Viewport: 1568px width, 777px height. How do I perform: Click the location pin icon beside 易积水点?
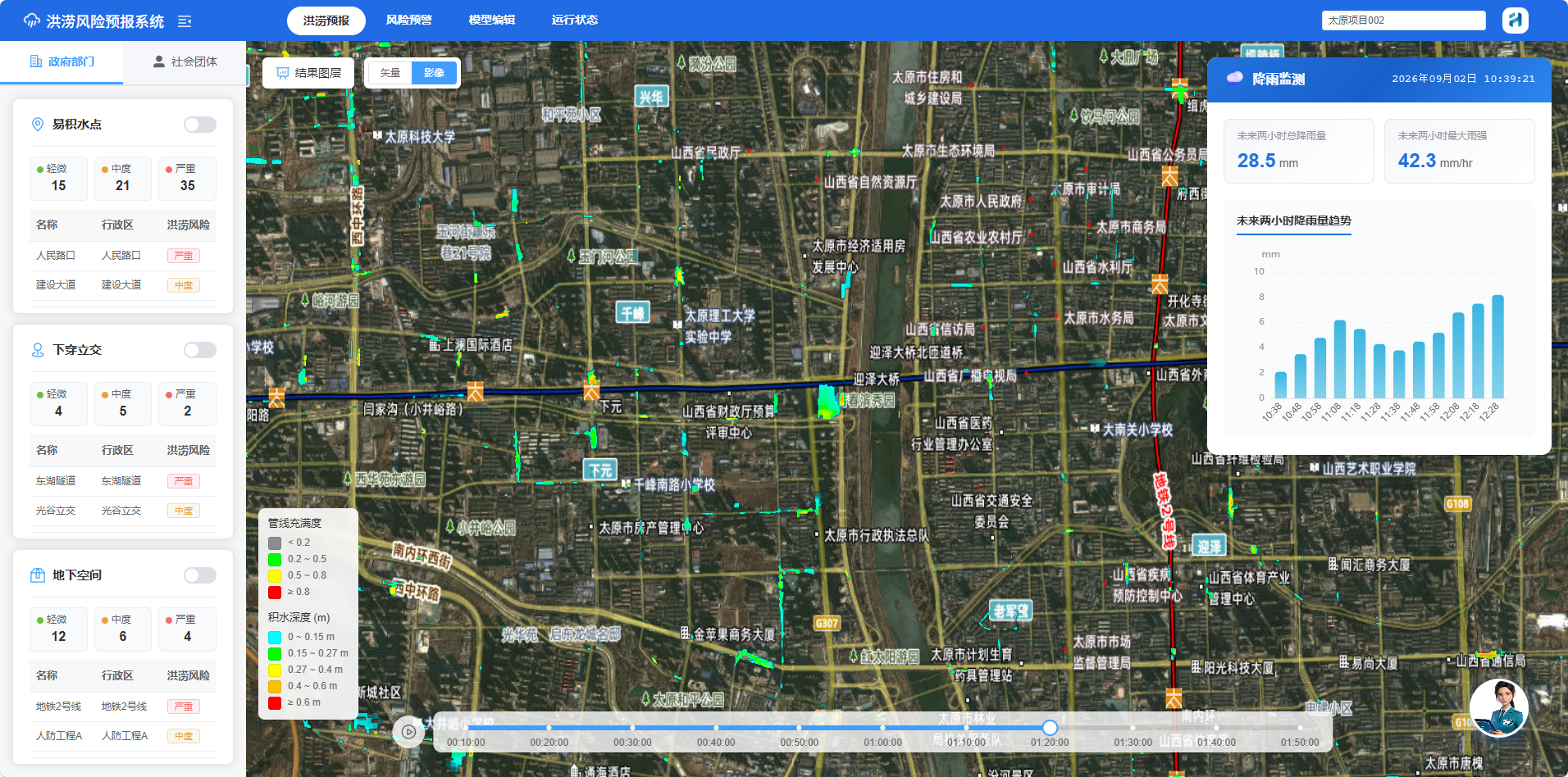click(x=38, y=125)
